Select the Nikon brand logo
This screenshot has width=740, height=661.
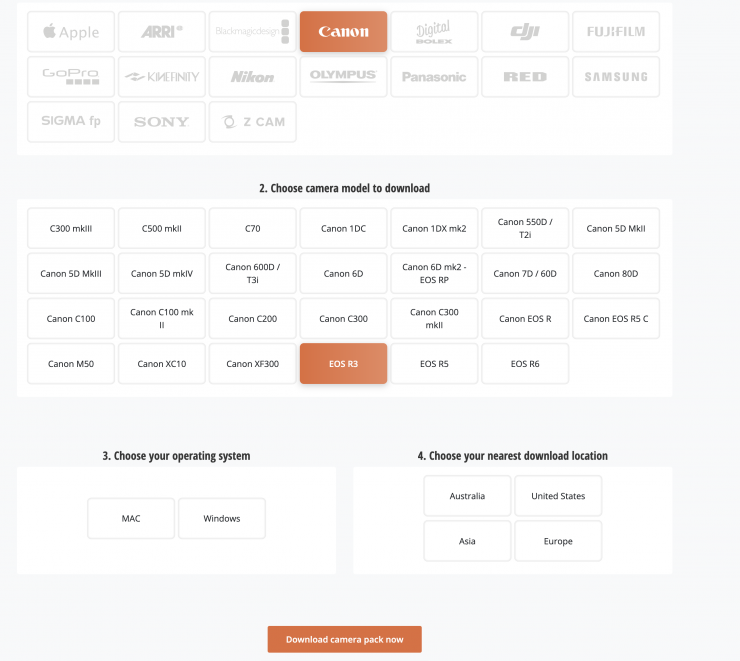pos(252,77)
